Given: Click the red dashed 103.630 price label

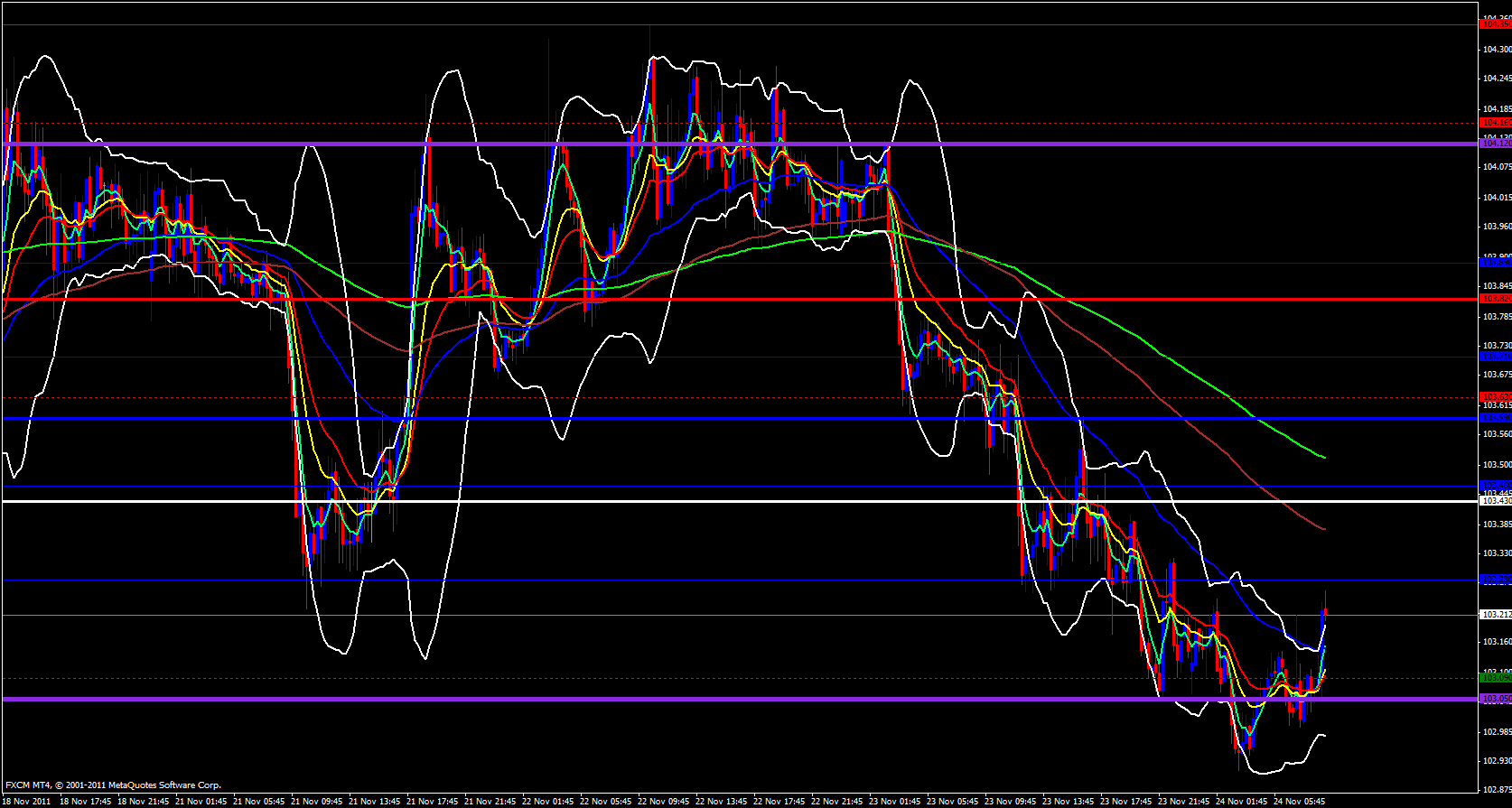Looking at the screenshot, I should coord(1495,397).
